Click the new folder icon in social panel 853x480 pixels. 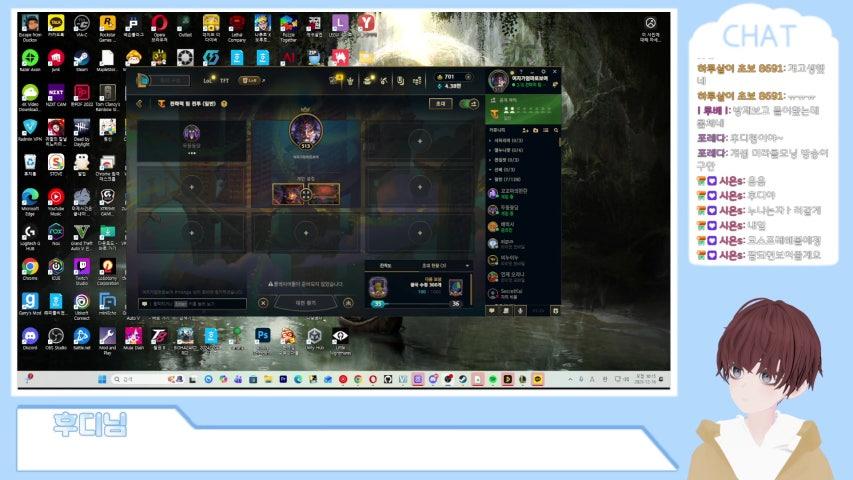click(x=535, y=130)
